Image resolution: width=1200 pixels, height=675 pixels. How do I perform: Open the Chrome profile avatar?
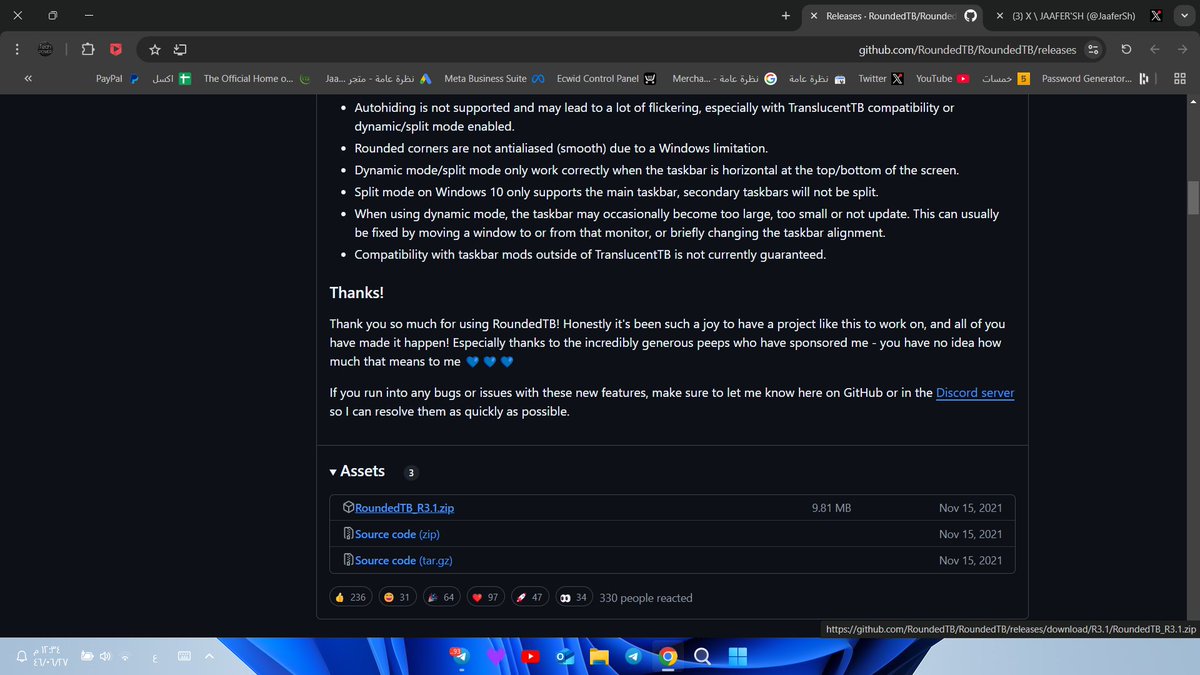[x=46, y=49]
